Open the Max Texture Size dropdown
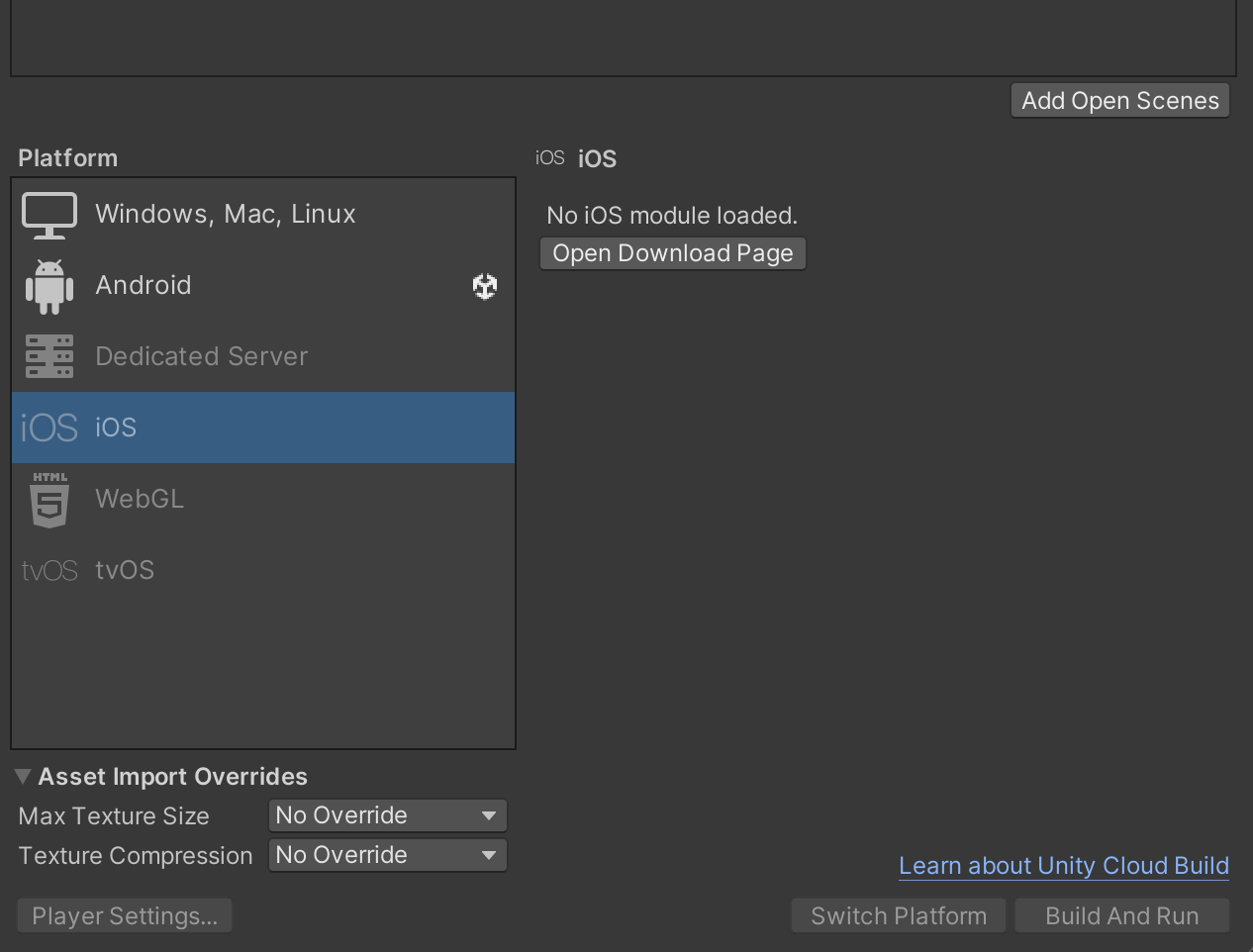 coord(387,815)
